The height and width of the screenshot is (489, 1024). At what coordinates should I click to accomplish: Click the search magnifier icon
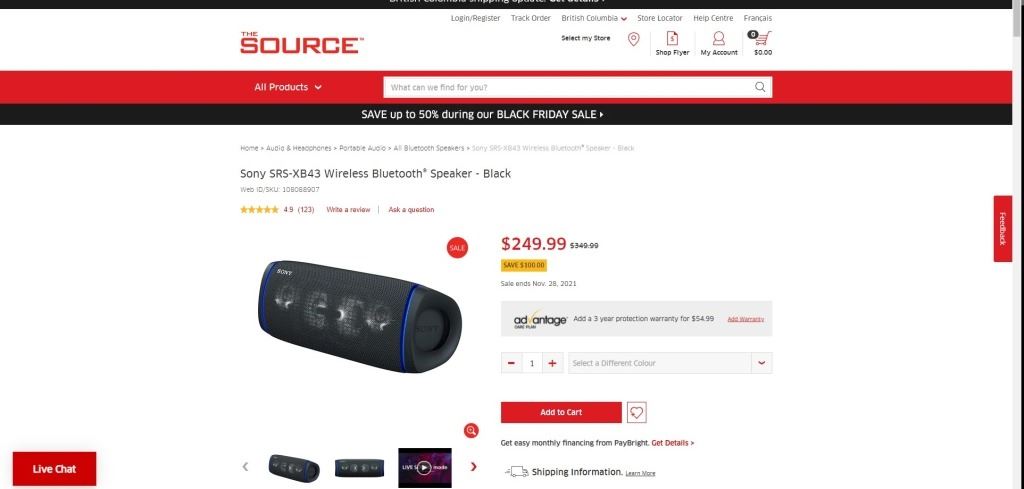point(760,87)
